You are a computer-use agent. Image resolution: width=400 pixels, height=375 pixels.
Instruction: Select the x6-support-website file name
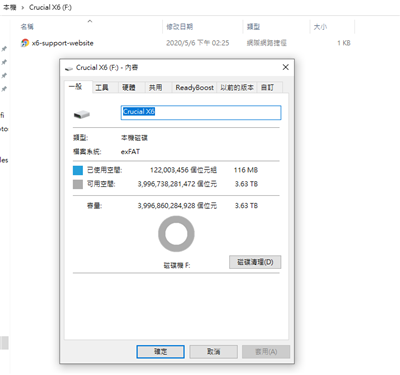click(63, 43)
